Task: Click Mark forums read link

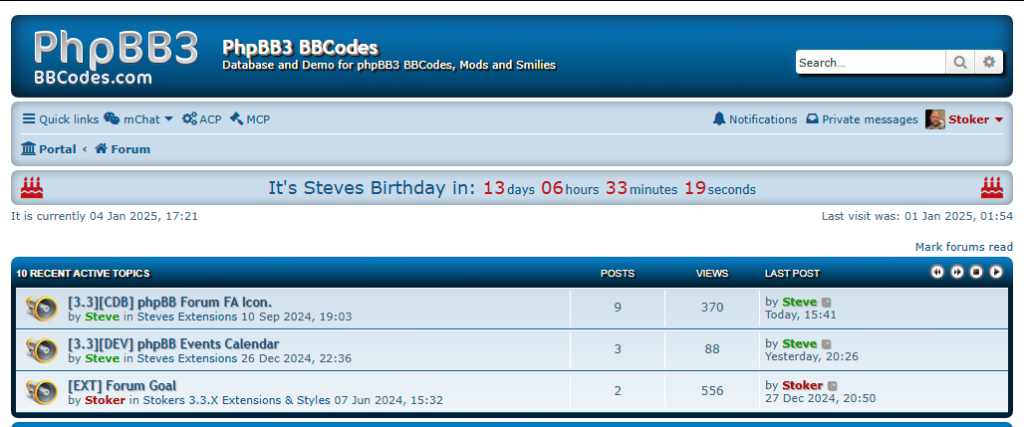Action: [x=963, y=247]
